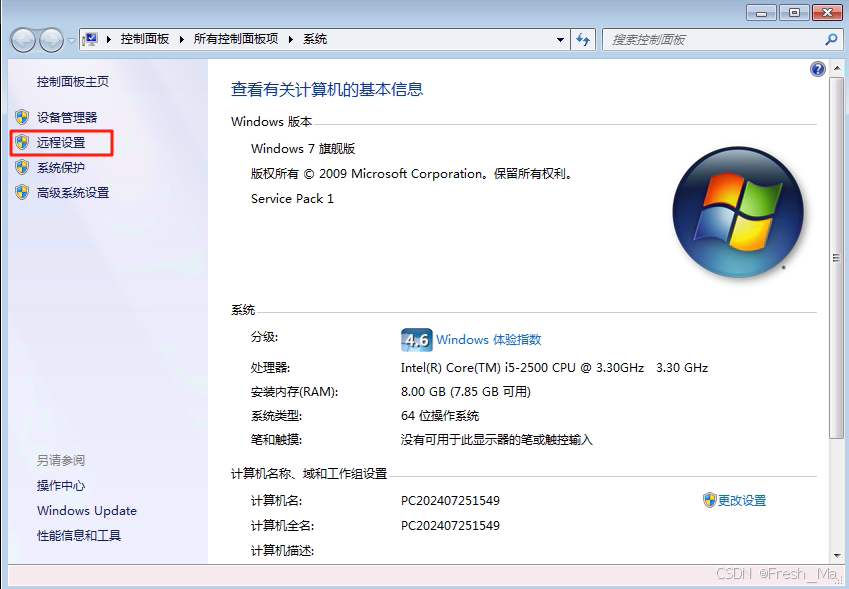Open 设备管理器 from the sidebar
849x589 pixels.
point(67,117)
